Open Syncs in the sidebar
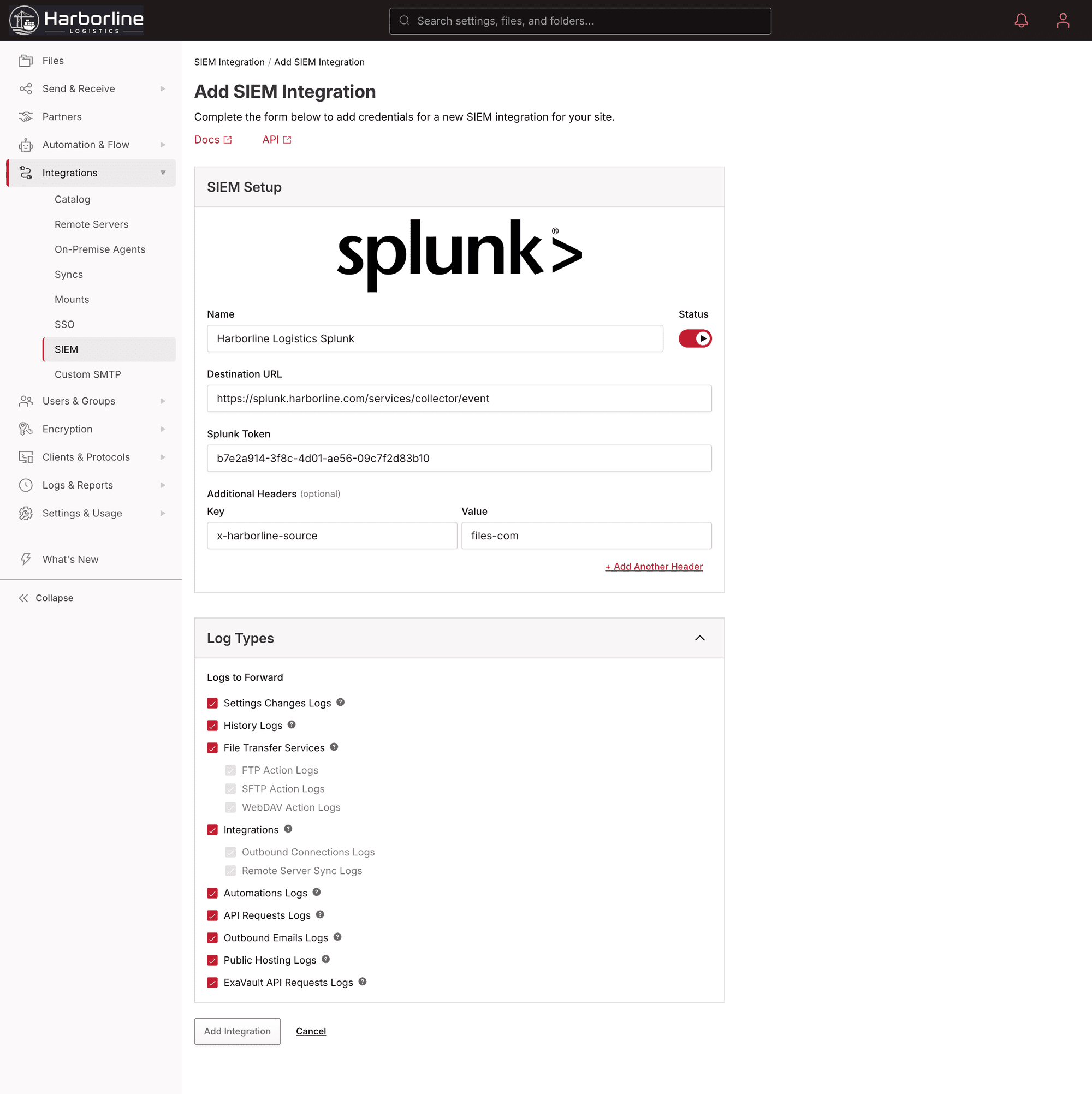This screenshot has width=1092, height=1094. point(69,275)
